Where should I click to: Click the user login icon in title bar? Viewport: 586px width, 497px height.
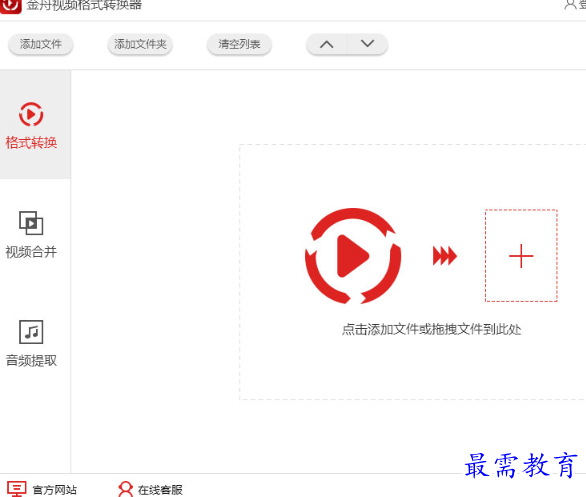571,4
